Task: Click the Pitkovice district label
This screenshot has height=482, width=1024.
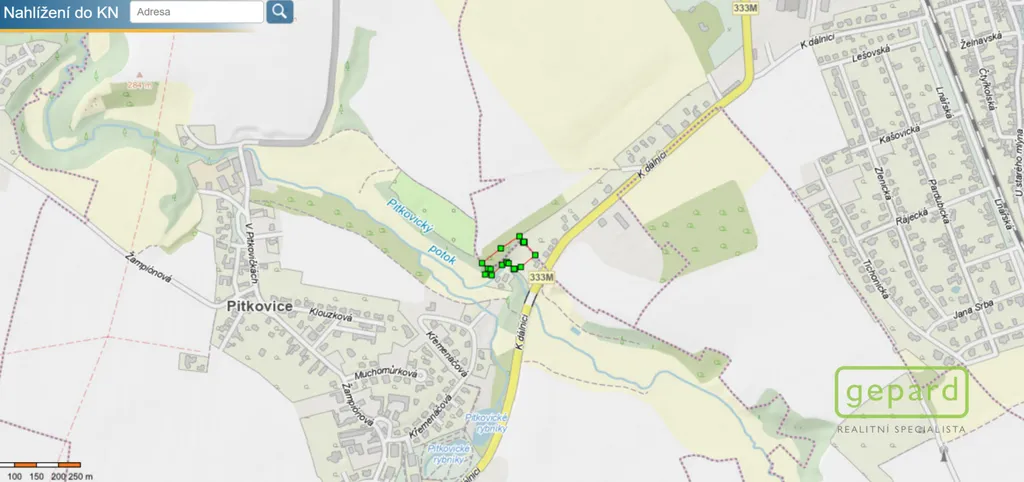Action: [260, 306]
